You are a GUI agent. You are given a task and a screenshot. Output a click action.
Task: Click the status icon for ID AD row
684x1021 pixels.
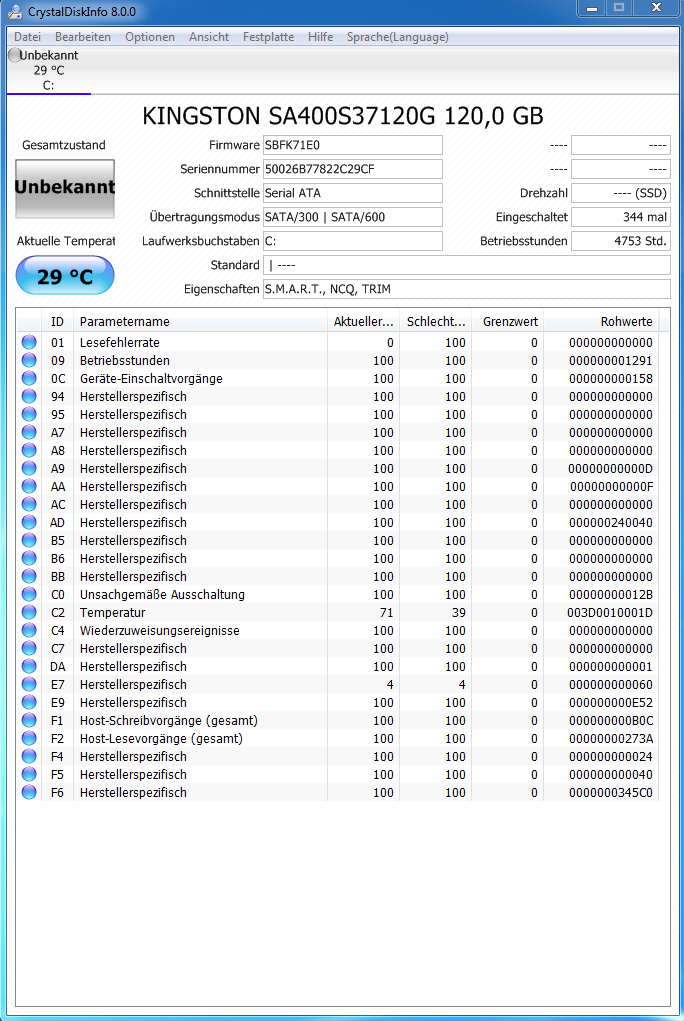[x=29, y=522]
